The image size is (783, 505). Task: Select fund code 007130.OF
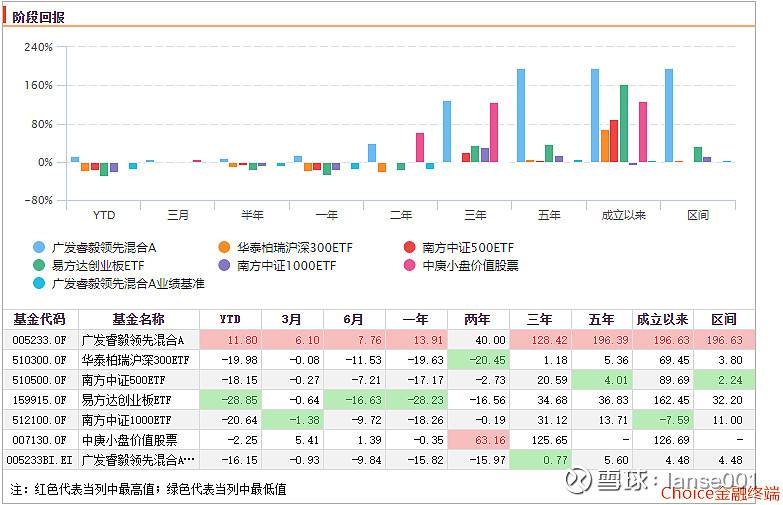pyautogui.click(x=39, y=440)
